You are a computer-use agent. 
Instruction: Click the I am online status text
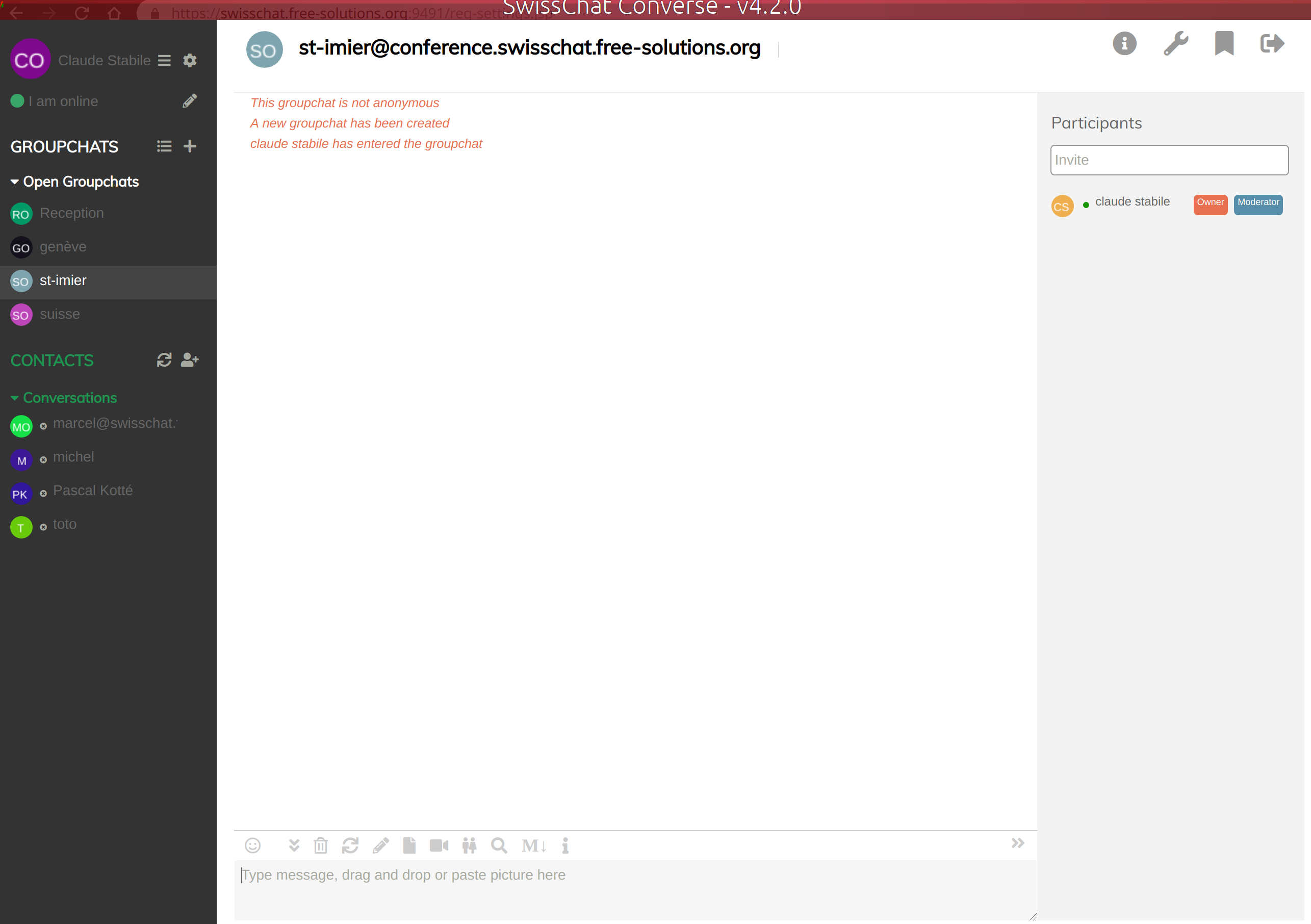63,101
